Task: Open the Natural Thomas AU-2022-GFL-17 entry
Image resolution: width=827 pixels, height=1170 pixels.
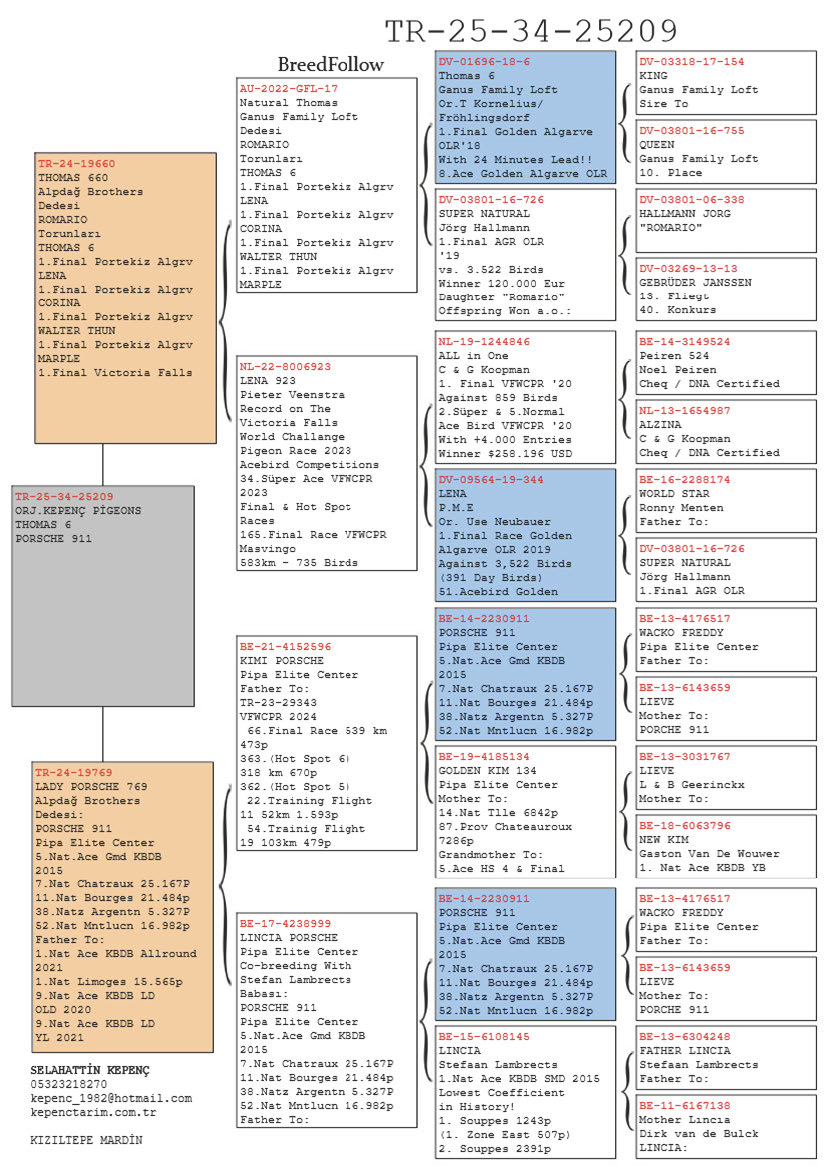Action: [x=327, y=185]
